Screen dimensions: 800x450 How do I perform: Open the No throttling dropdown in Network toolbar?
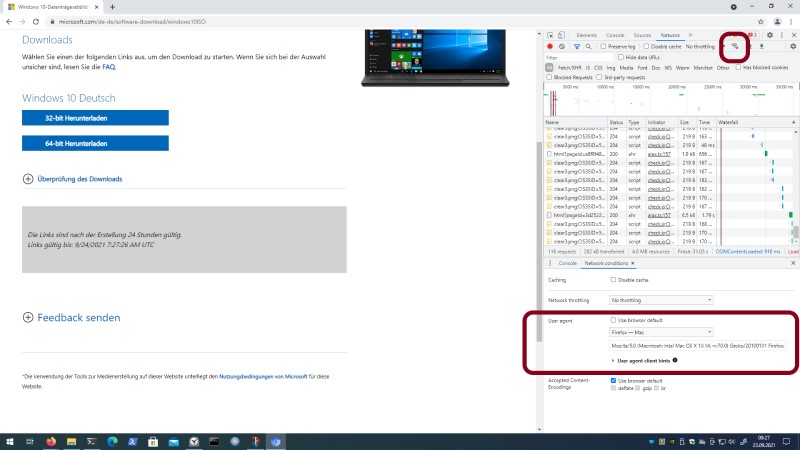pyautogui.click(x=704, y=46)
